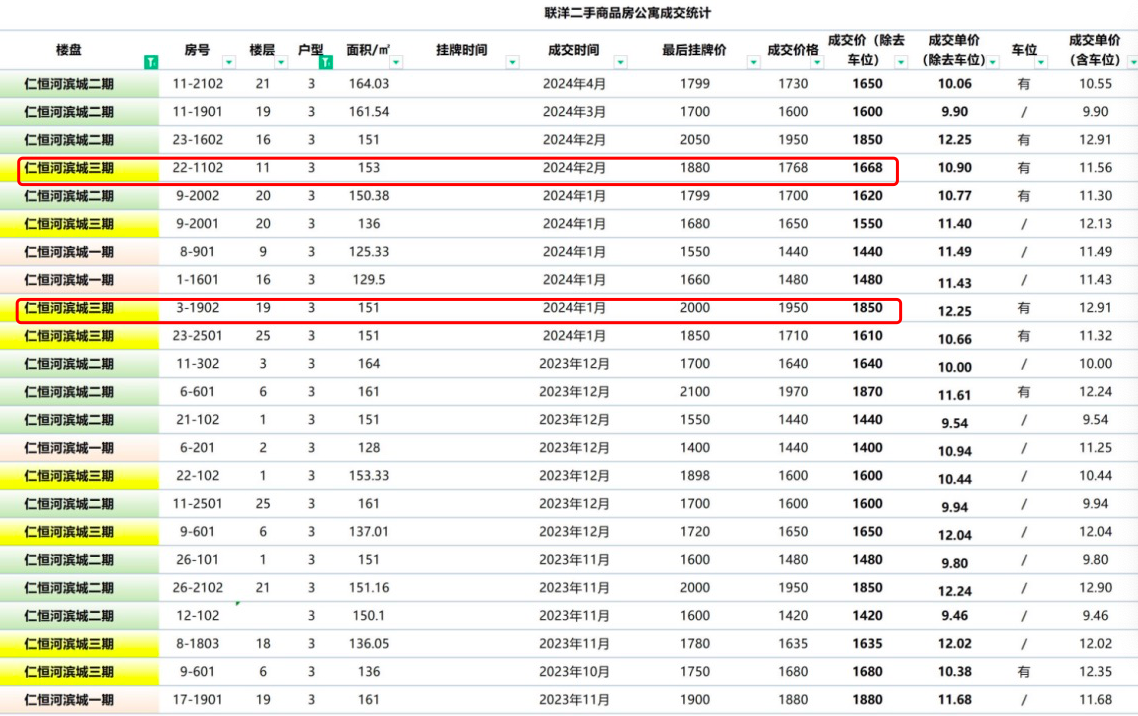This screenshot has width=1138, height=716.
Task: Open the 成交单价（含车位）filter dropdown
Action: coord(1131,64)
